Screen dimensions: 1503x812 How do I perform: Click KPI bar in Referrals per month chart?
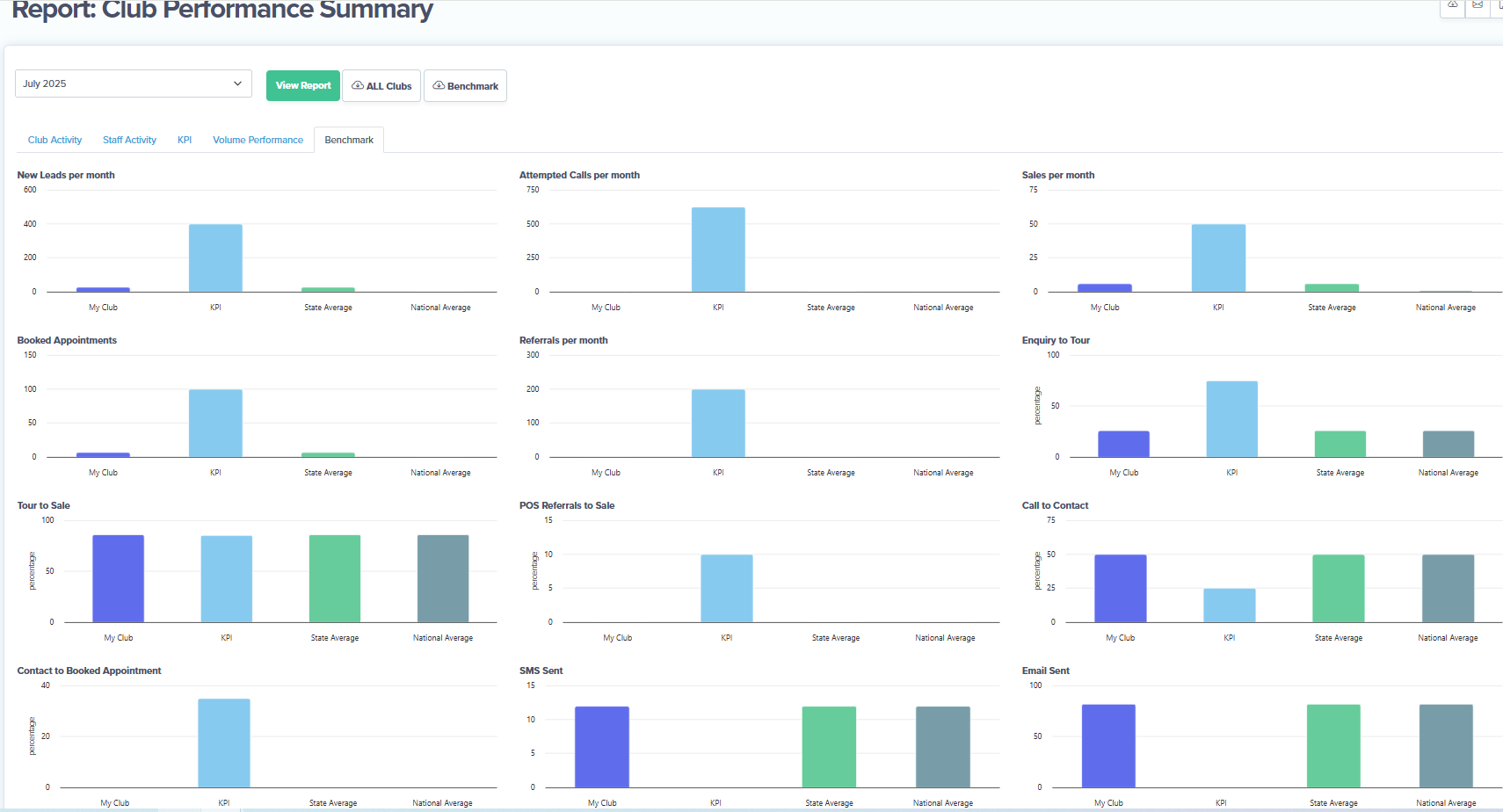tap(718, 424)
